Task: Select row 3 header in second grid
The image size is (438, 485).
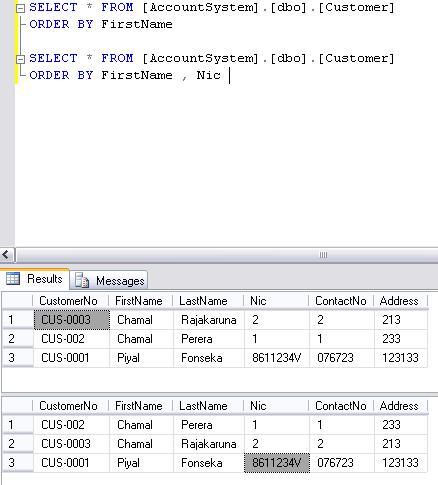Action: click(x=18, y=463)
